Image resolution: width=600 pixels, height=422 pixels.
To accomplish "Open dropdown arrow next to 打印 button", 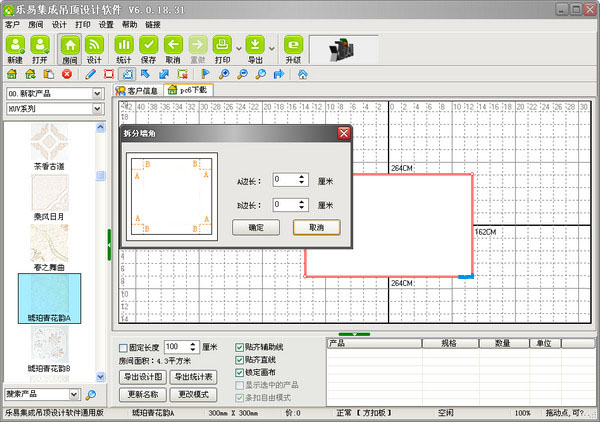I will point(237,47).
